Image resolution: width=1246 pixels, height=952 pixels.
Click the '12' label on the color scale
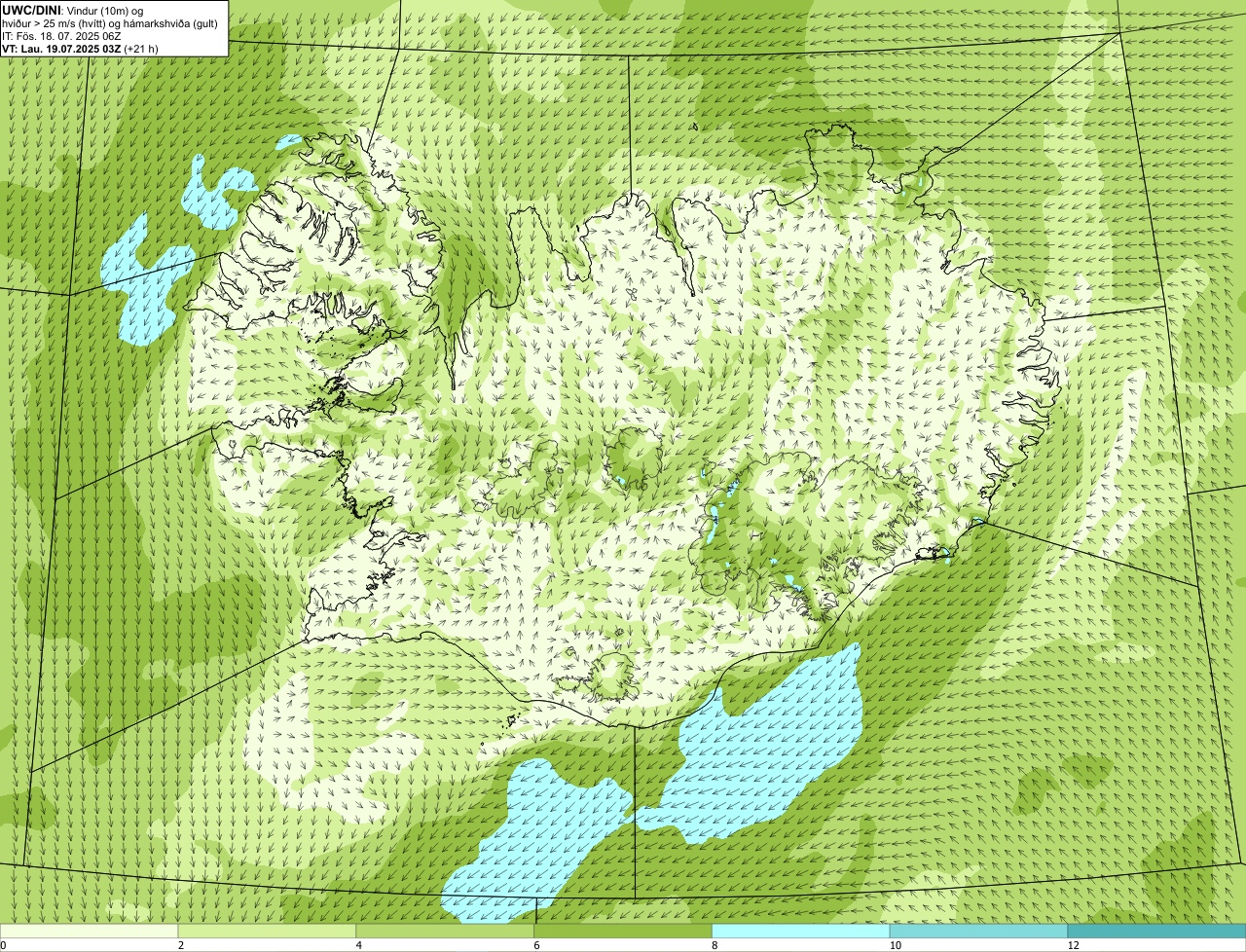(x=1073, y=945)
